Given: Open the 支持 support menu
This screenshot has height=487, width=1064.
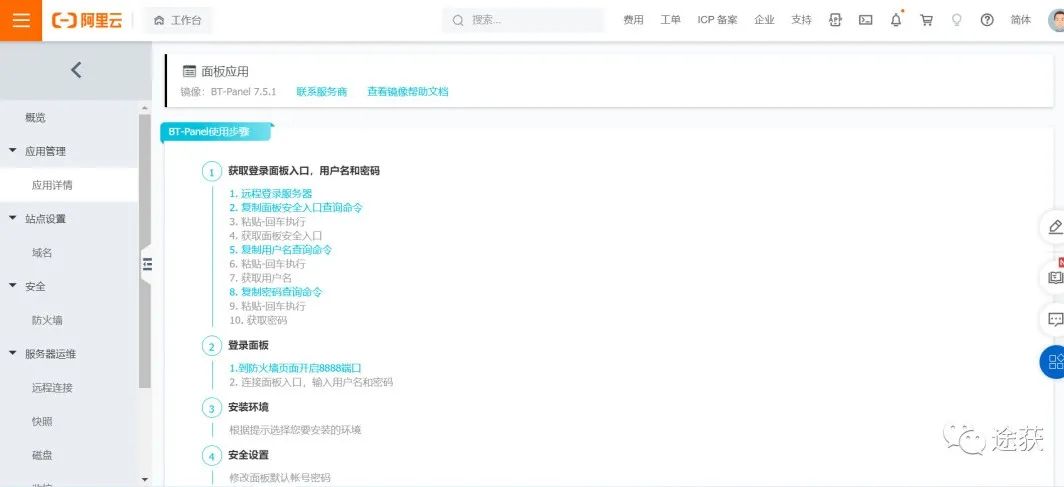Looking at the screenshot, I should pos(801,20).
